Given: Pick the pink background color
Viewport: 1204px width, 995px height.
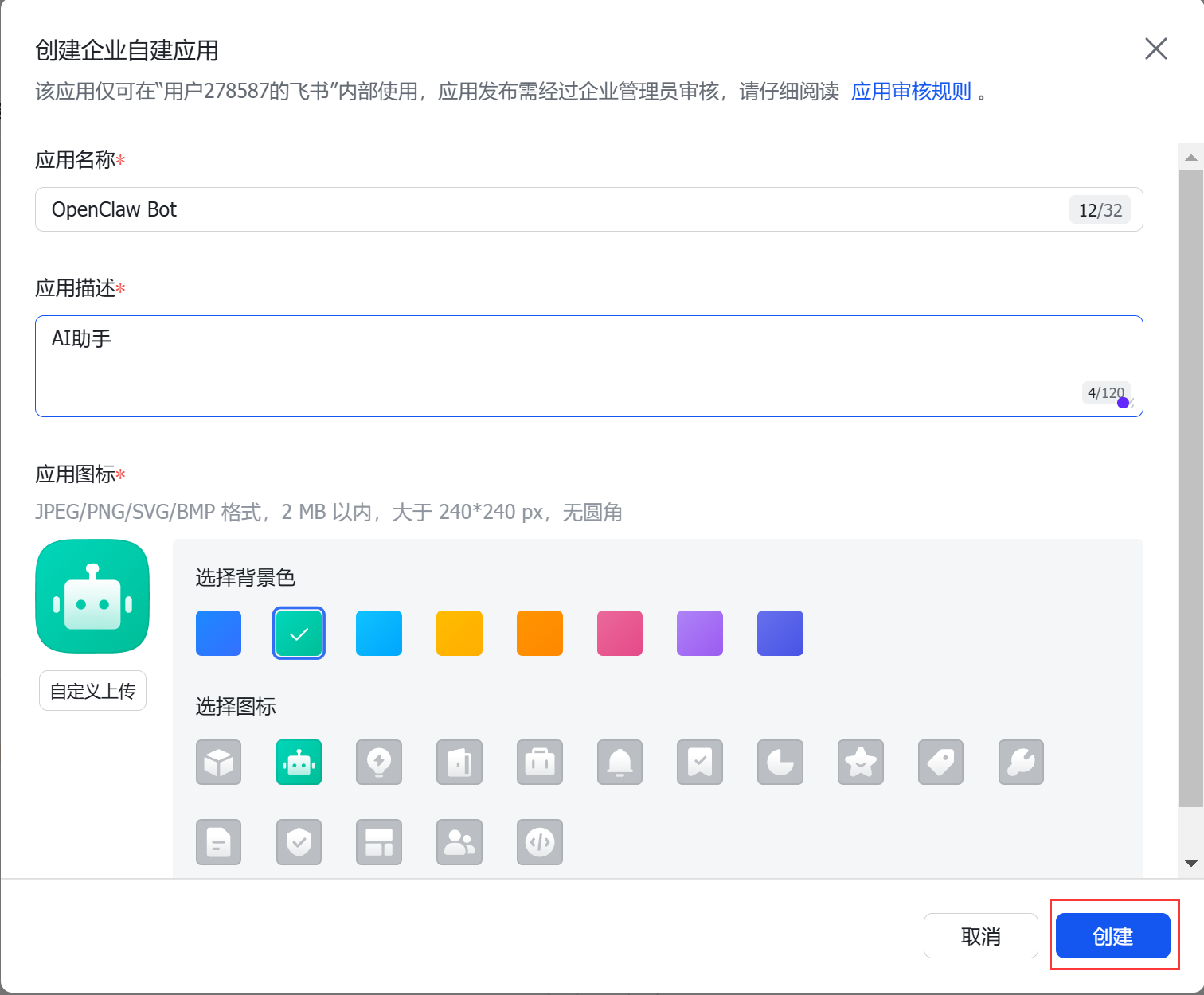Looking at the screenshot, I should [x=620, y=634].
